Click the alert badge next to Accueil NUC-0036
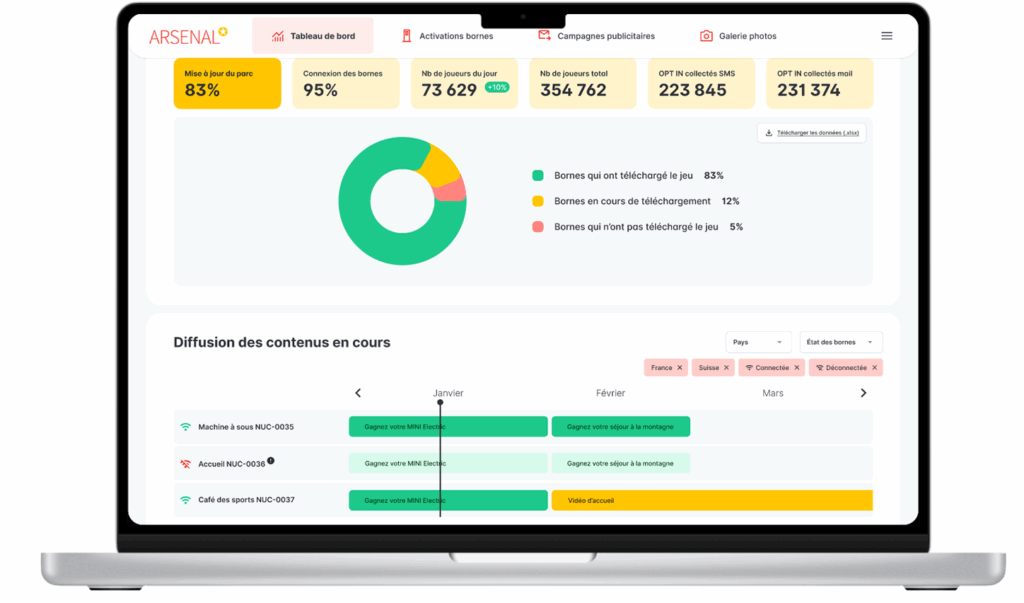The height and width of the screenshot is (603, 1024). tap(270, 460)
